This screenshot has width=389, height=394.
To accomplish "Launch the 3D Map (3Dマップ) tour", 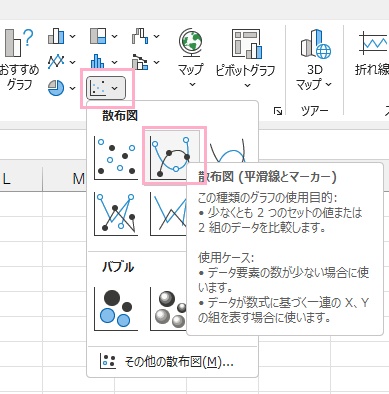I will [315, 61].
